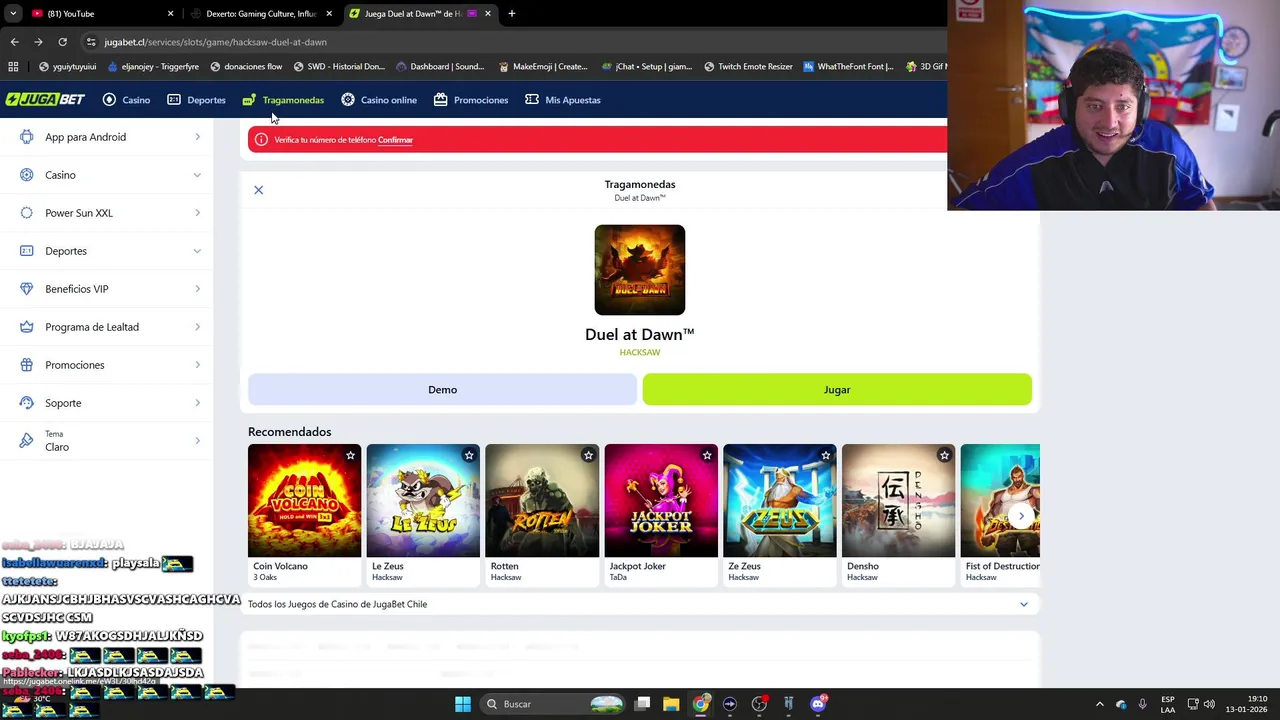The height and width of the screenshot is (720, 1280).
Task: Favorite the Jackpot Joker game star
Action: pos(707,455)
